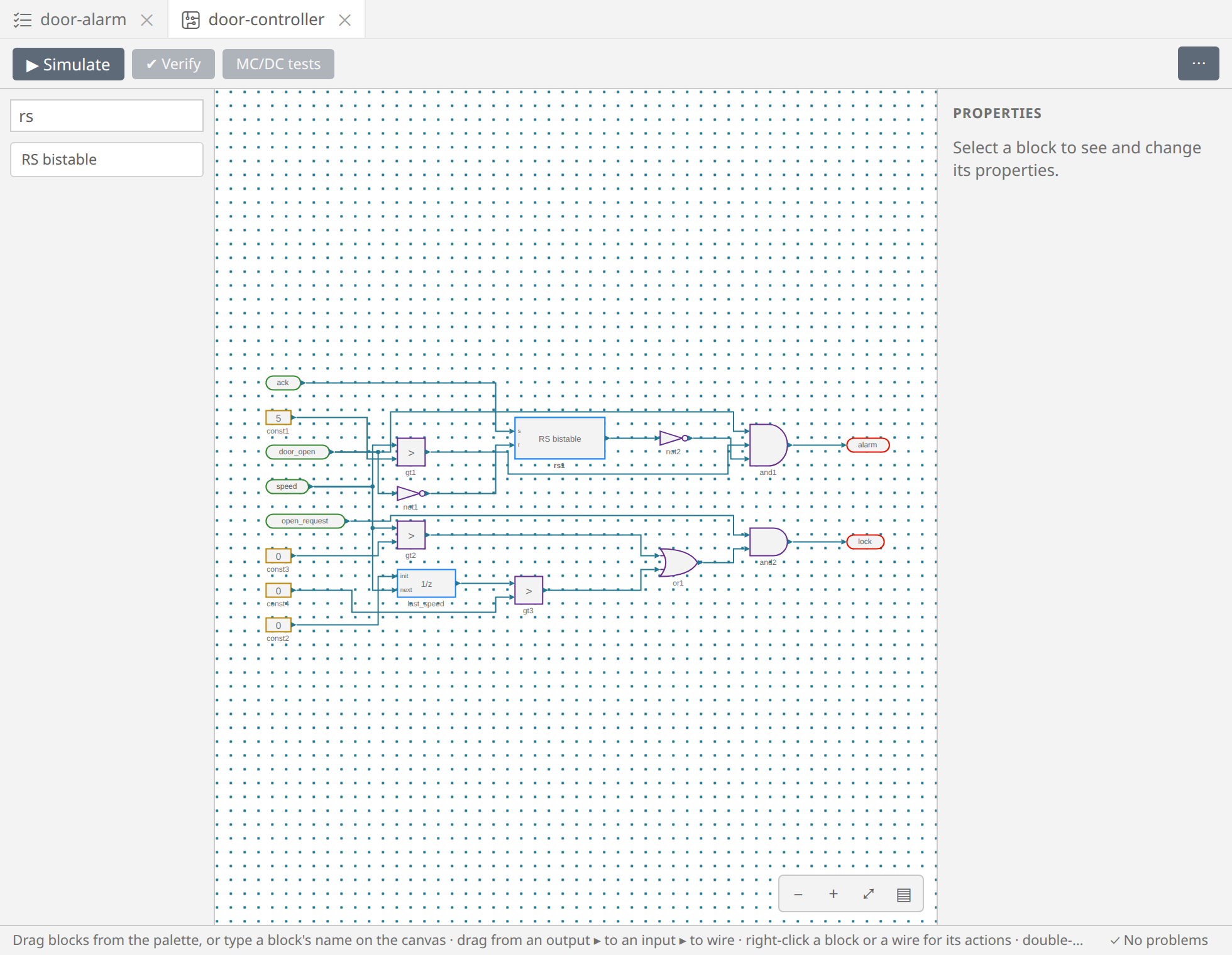
Task: Zoom out the canvas
Action: [798, 894]
